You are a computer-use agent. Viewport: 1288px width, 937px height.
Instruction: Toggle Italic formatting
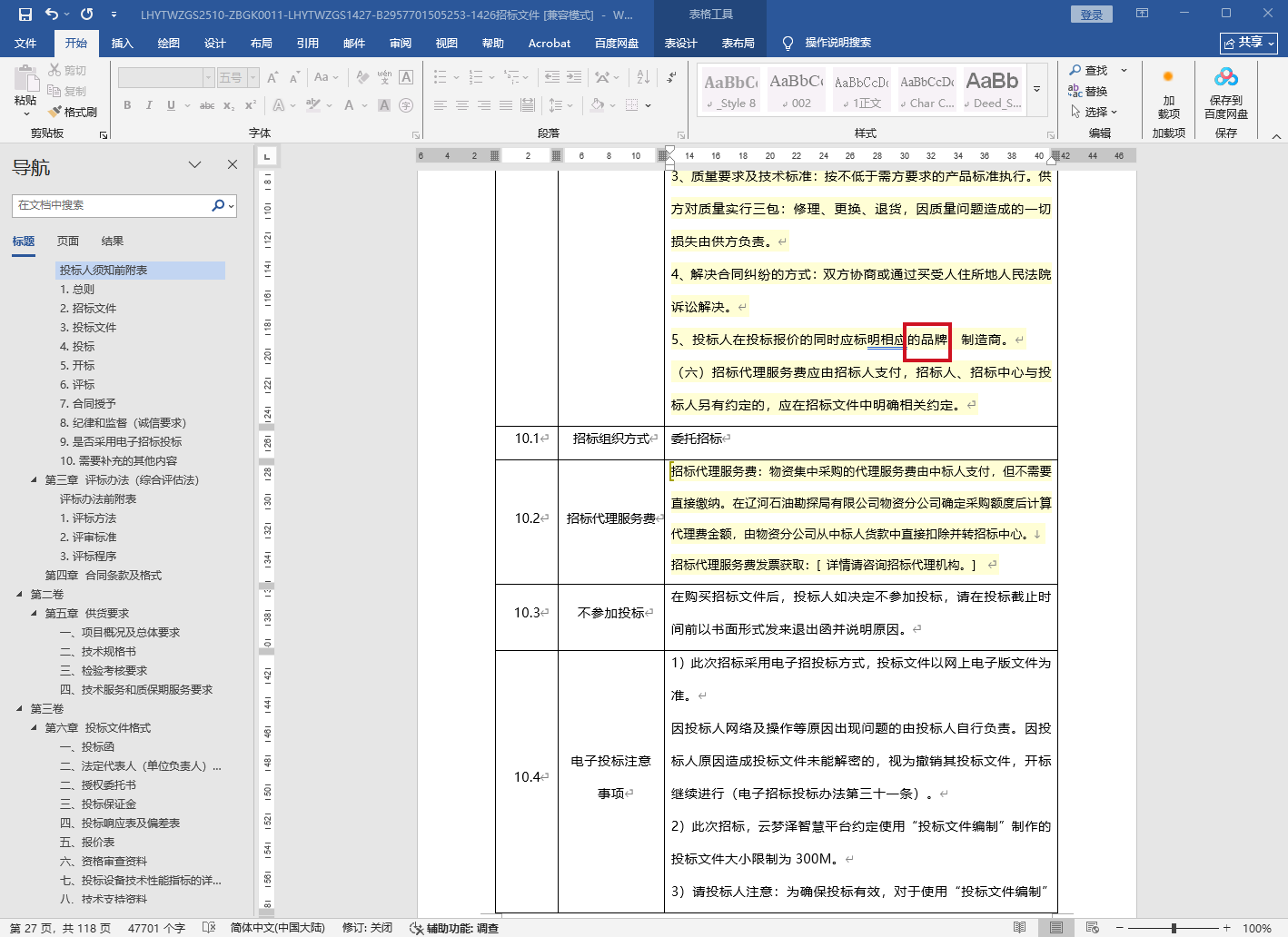[x=149, y=105]
